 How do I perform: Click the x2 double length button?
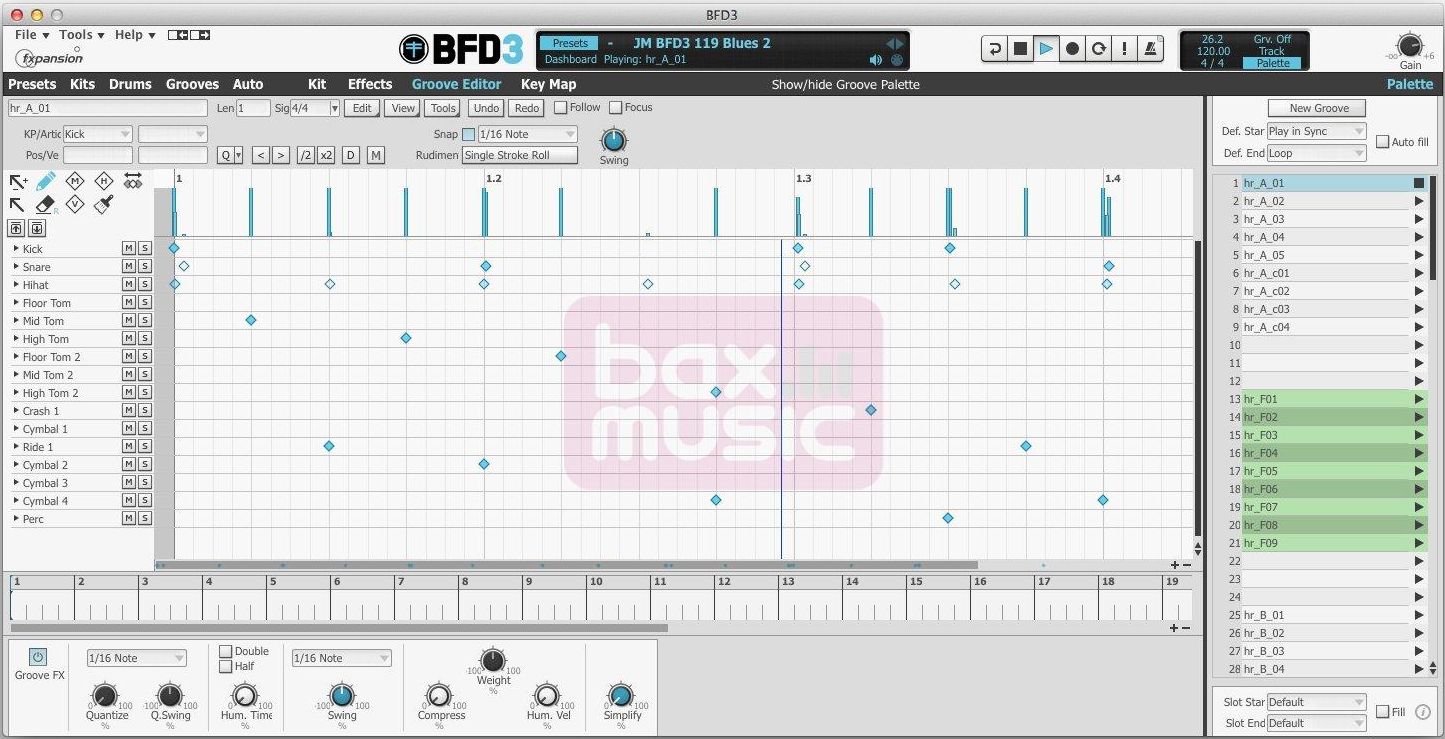[x=326, y=155]
